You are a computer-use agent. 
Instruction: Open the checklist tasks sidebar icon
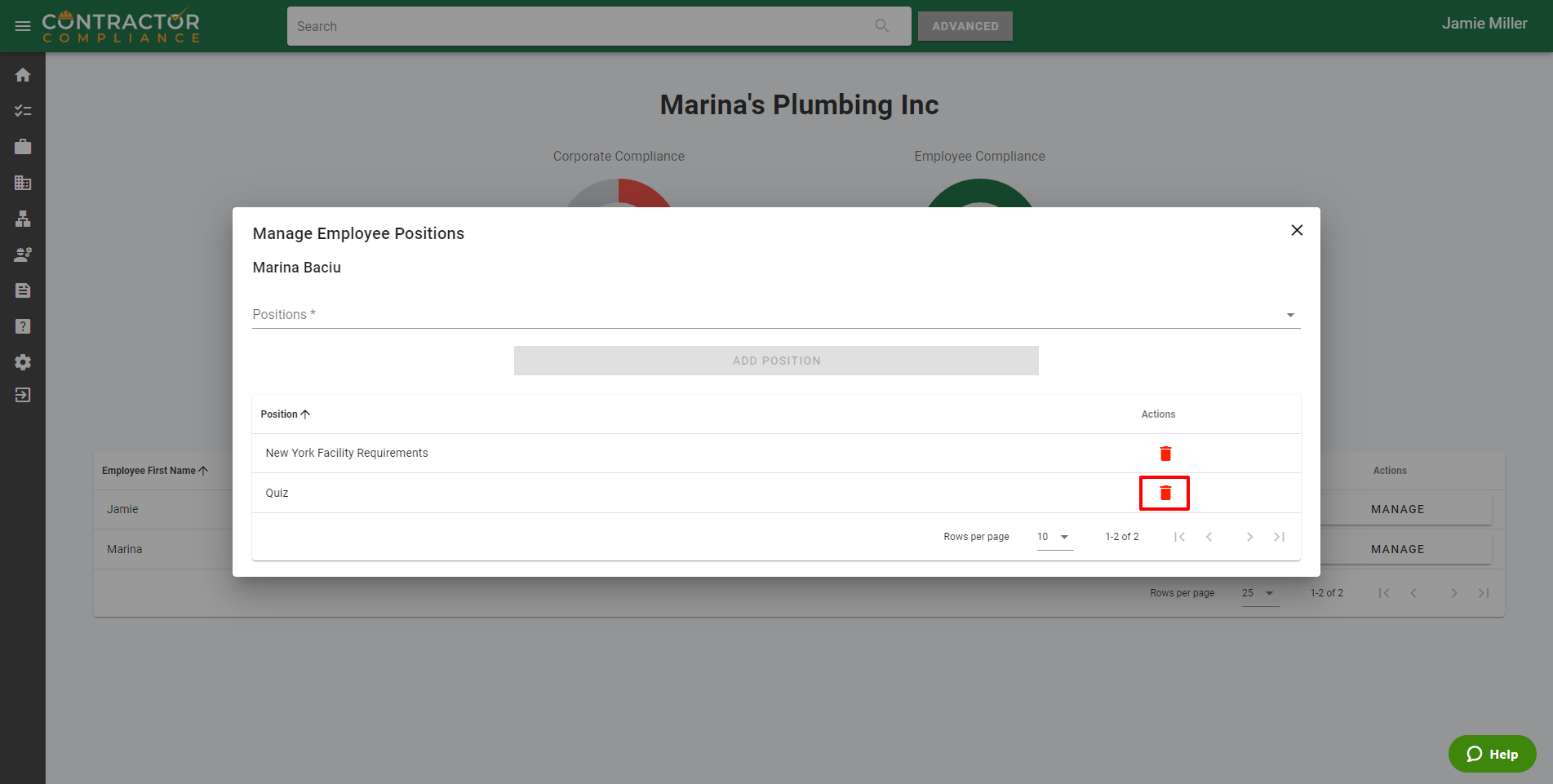click(x=23, y=111)
